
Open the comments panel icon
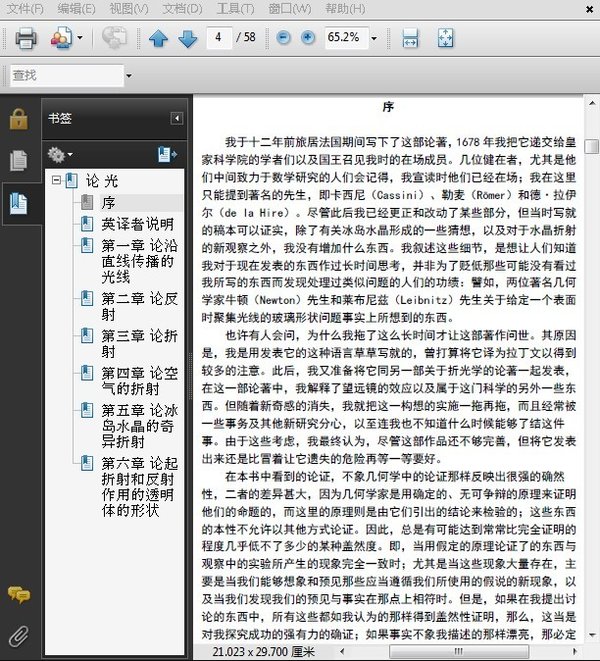tap(18, 595)
